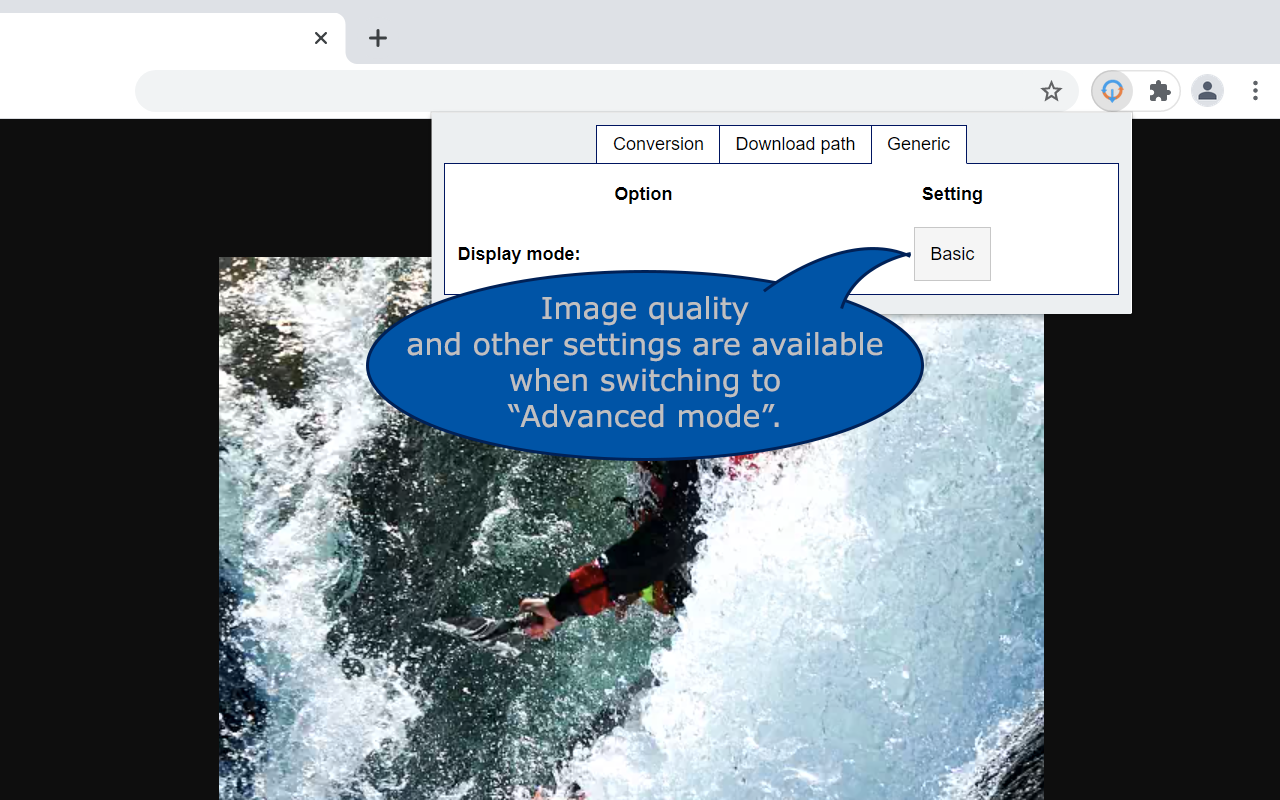Click the Option column header

tap(643, 194)
